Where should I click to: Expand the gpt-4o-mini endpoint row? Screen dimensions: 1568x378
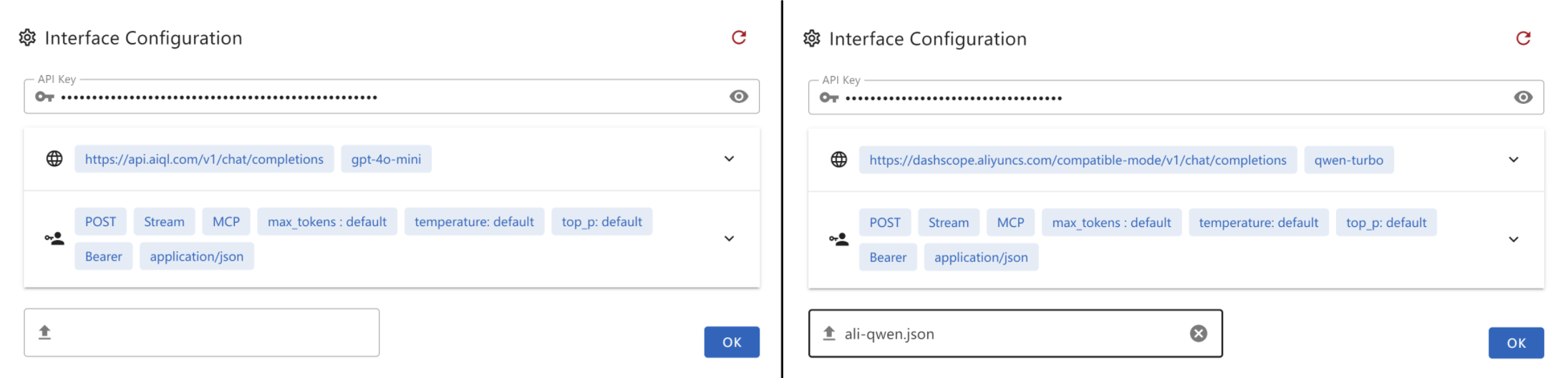(x=729, y=159)
